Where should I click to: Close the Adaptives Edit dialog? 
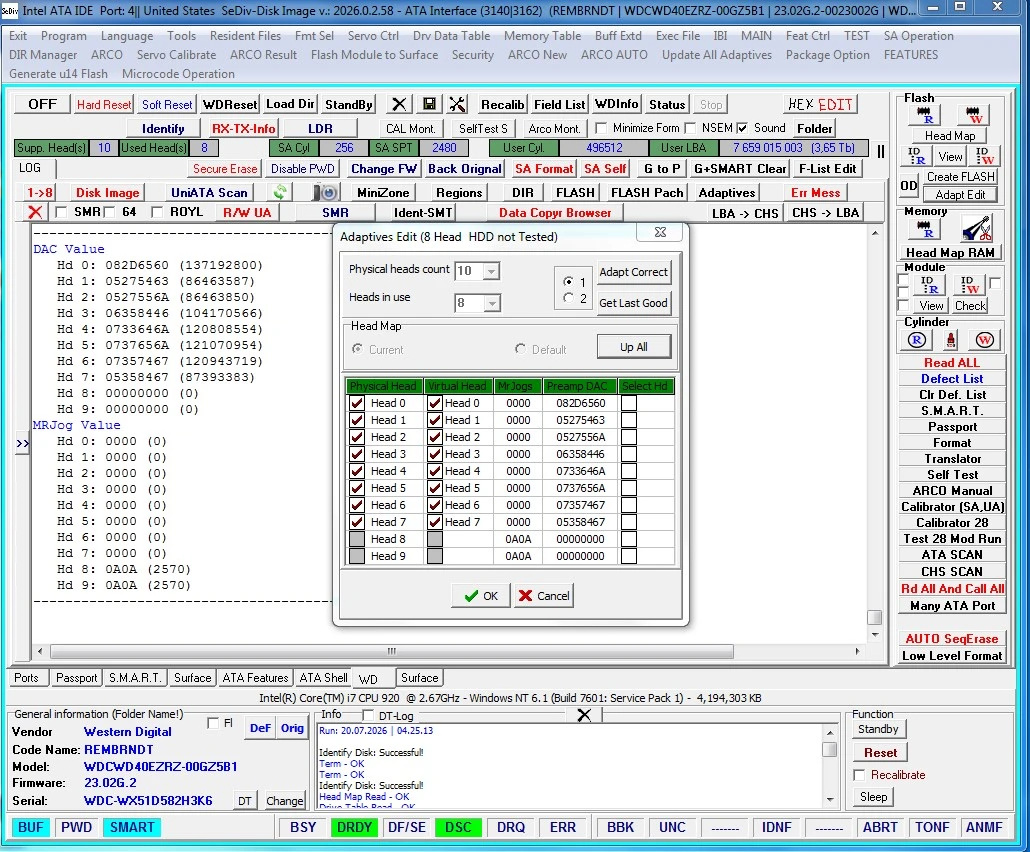(x=661, y=232)
